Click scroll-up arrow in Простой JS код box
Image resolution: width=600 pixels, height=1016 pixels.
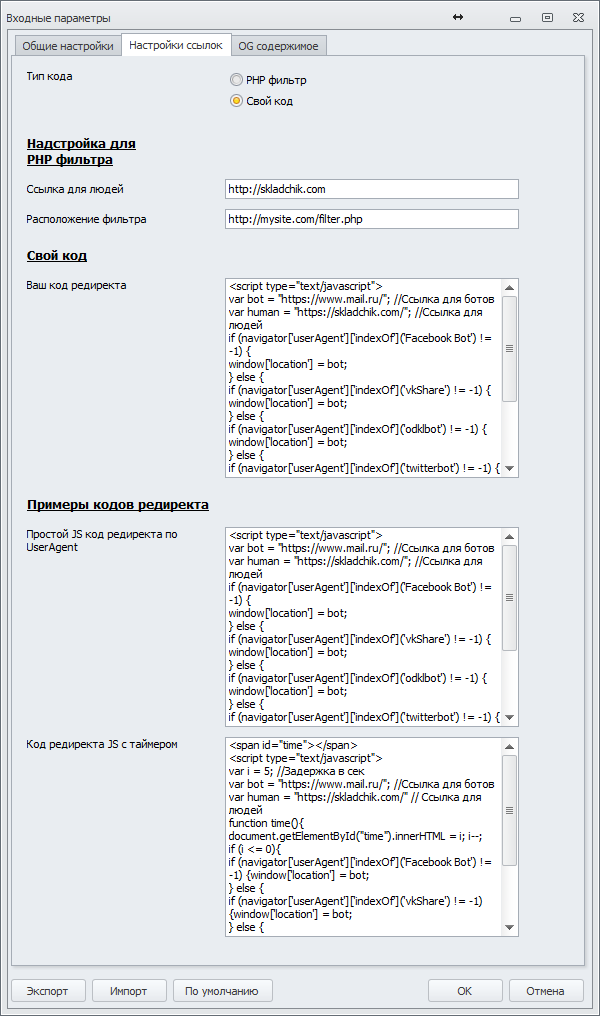509,535
